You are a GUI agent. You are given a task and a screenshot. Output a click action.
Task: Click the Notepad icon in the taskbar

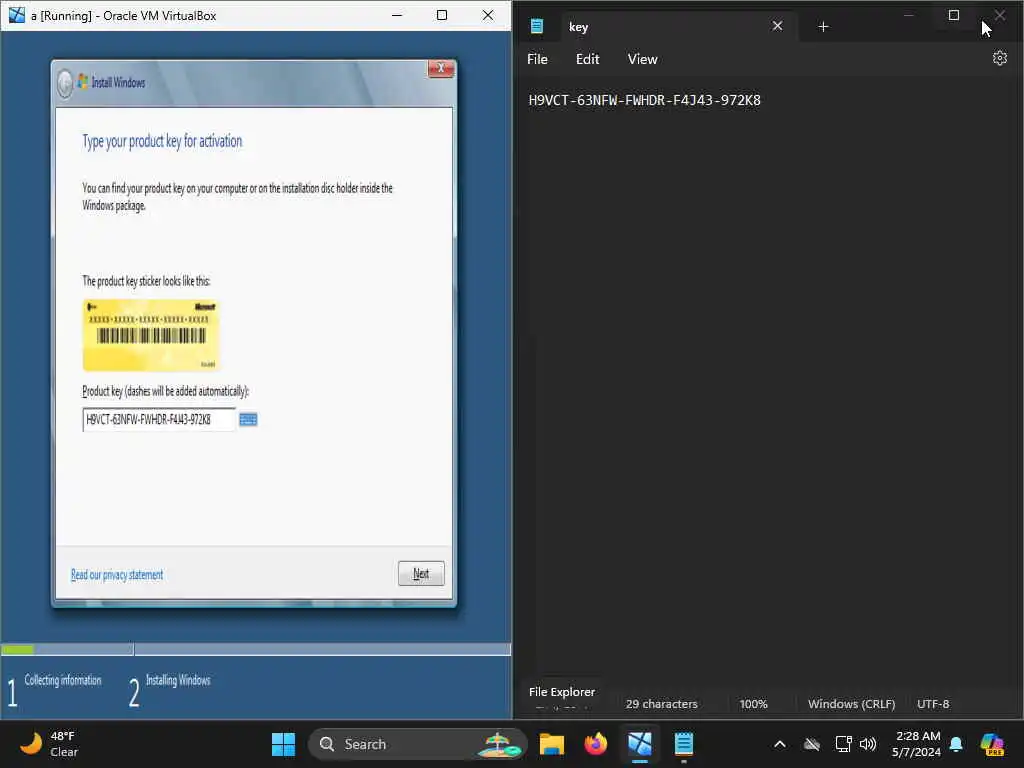tap(684, 744)
